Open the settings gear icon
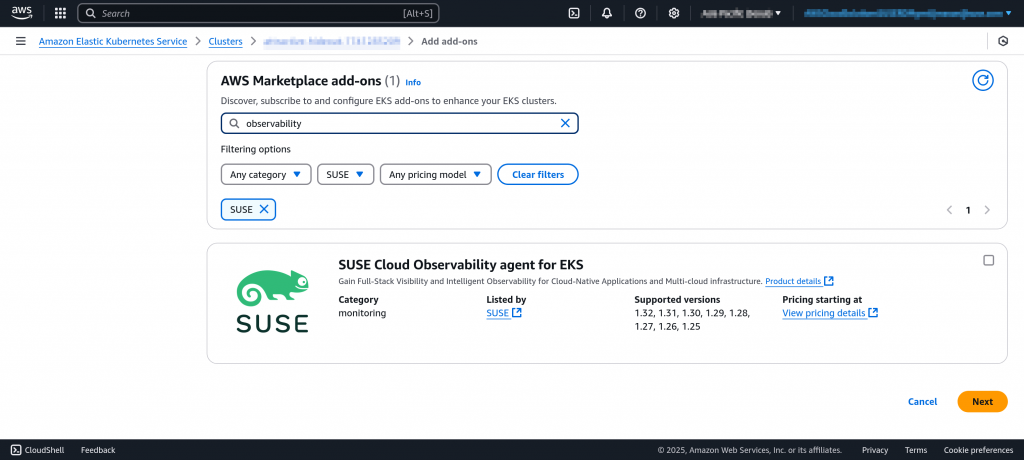The width and height of the screenshot is (1024, 460). coord(674,14)
